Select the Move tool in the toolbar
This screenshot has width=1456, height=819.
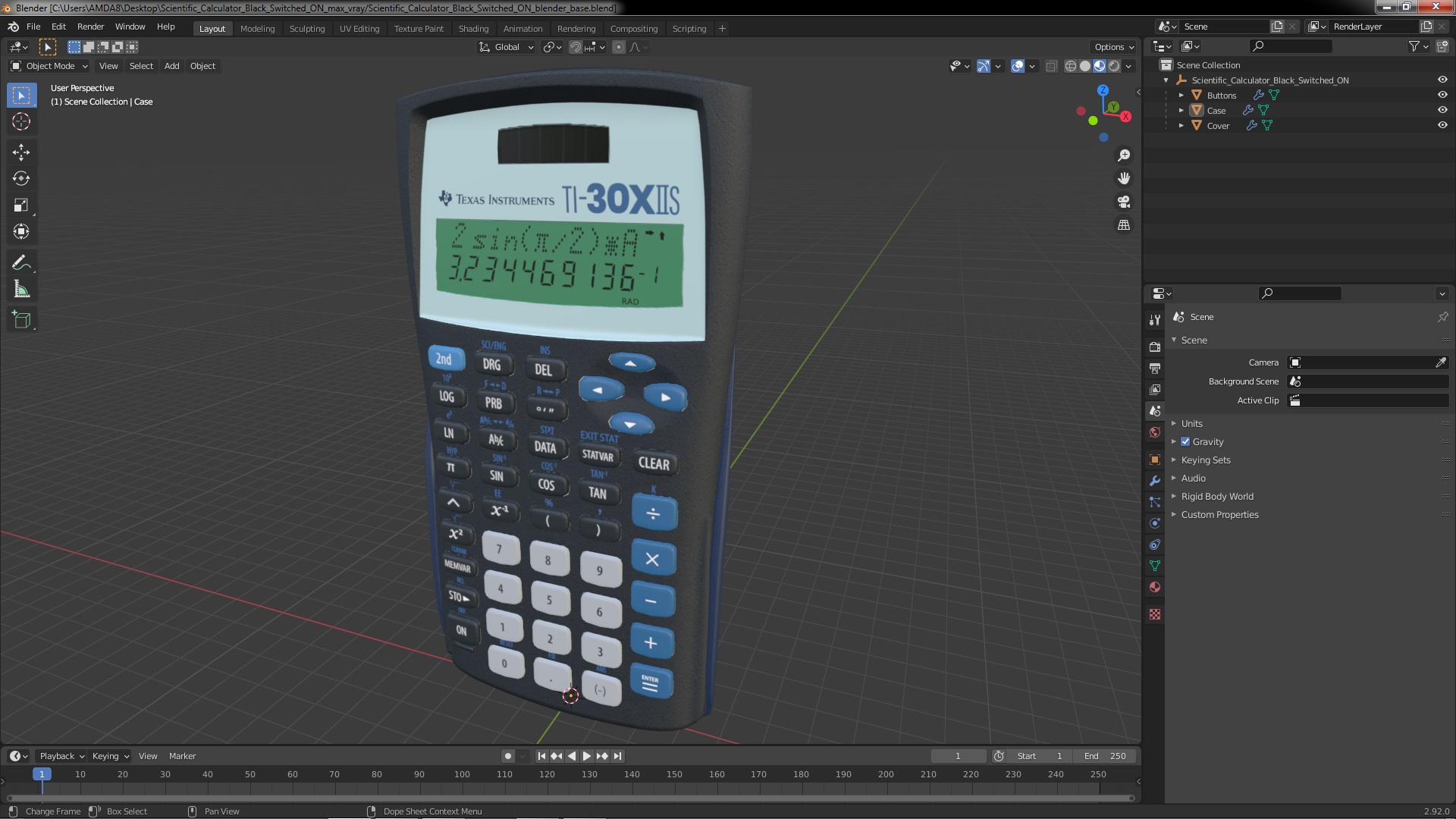coord(20,152)
